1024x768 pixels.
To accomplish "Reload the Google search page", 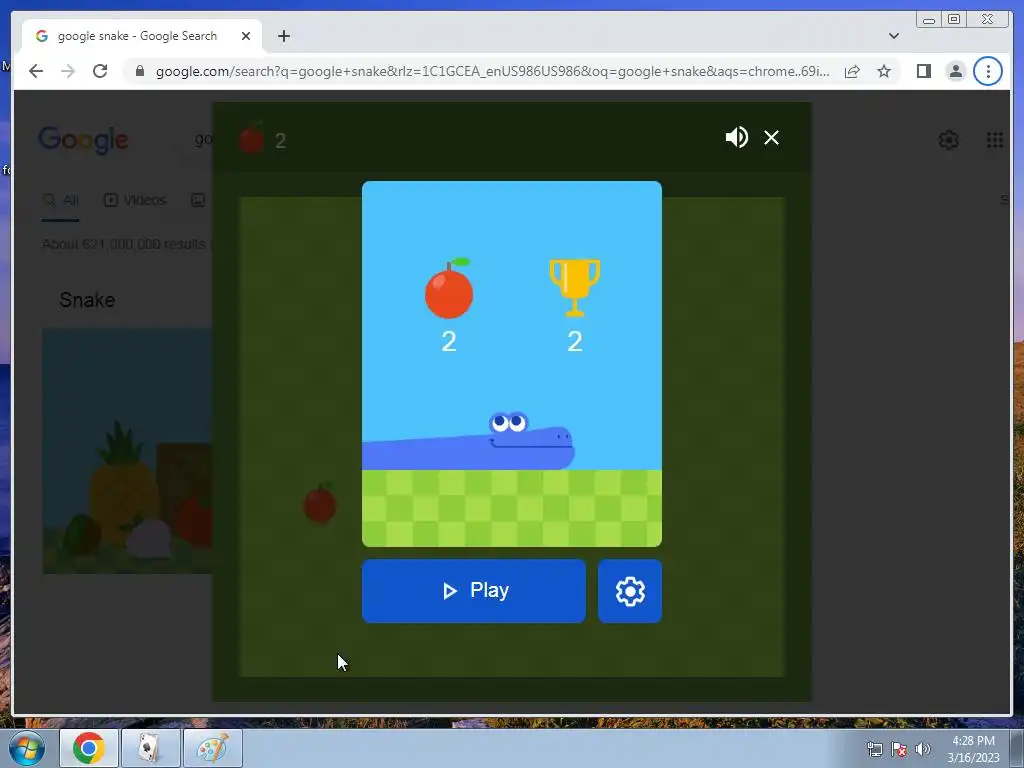I will tap(100, 71).
